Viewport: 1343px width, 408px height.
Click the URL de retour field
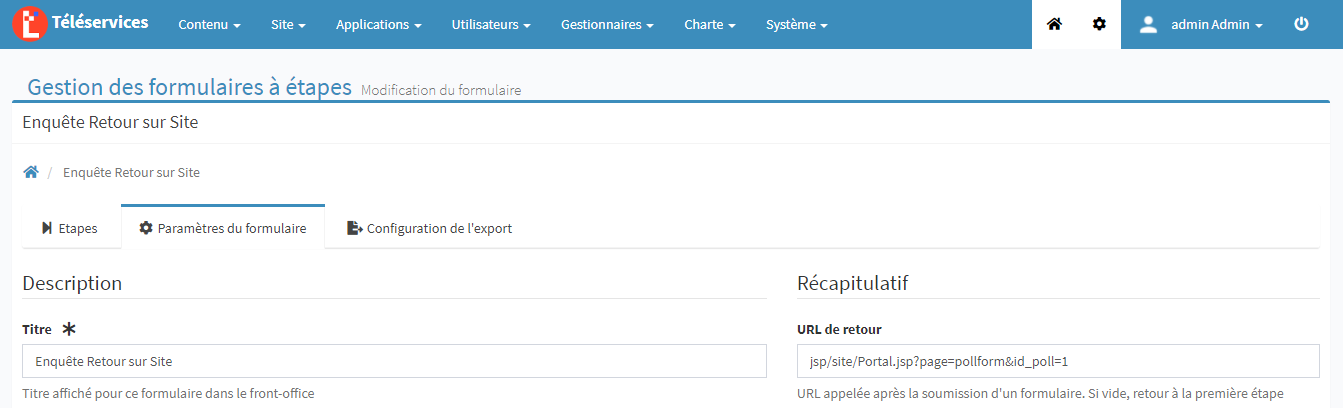(1058, 361)
